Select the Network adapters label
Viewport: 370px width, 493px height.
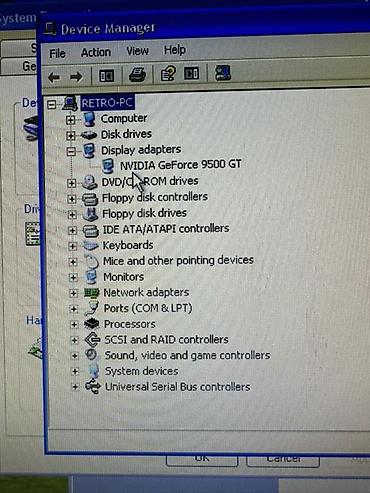click(146, 292)
